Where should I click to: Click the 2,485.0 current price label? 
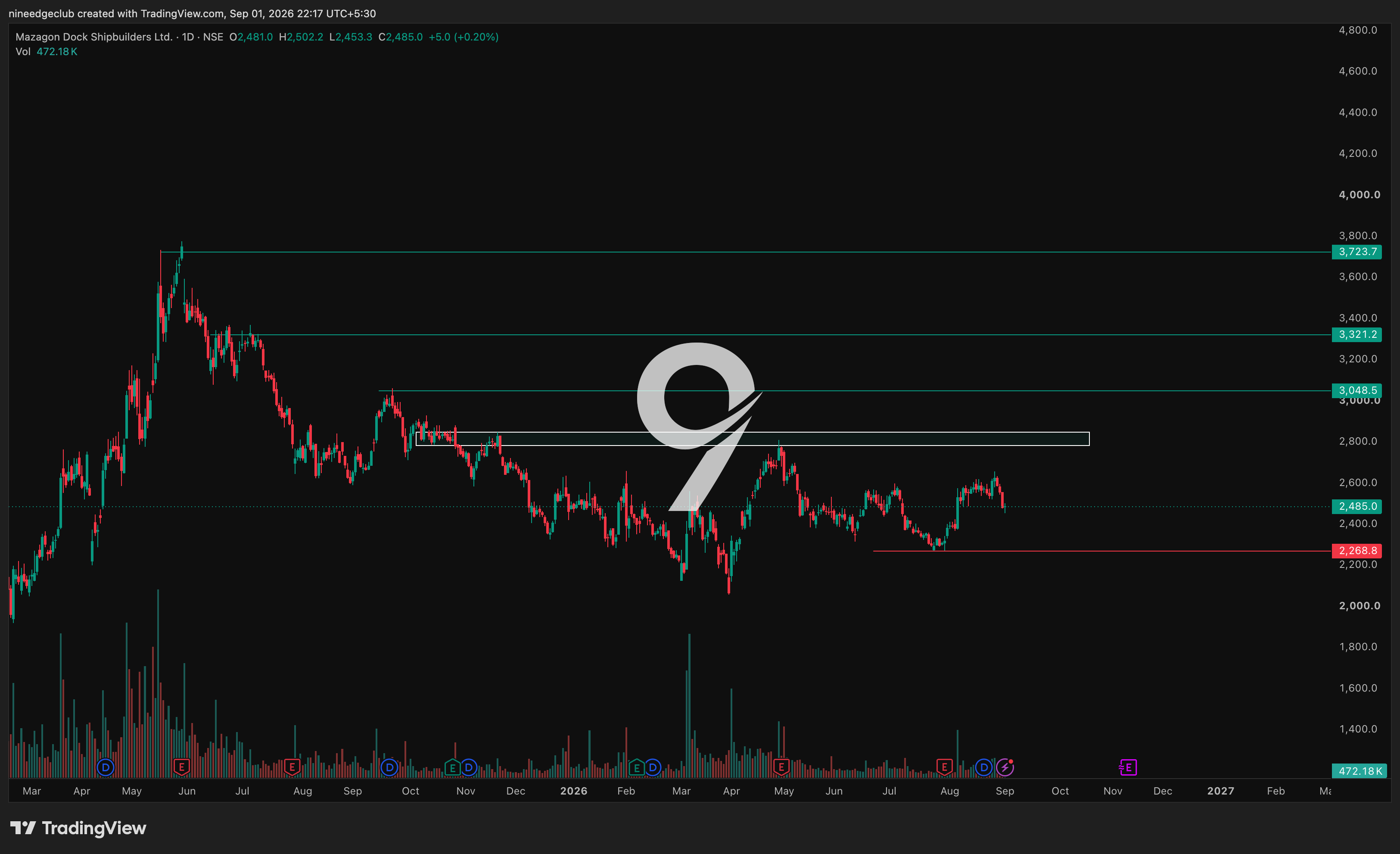click(x=1357, y=506)
